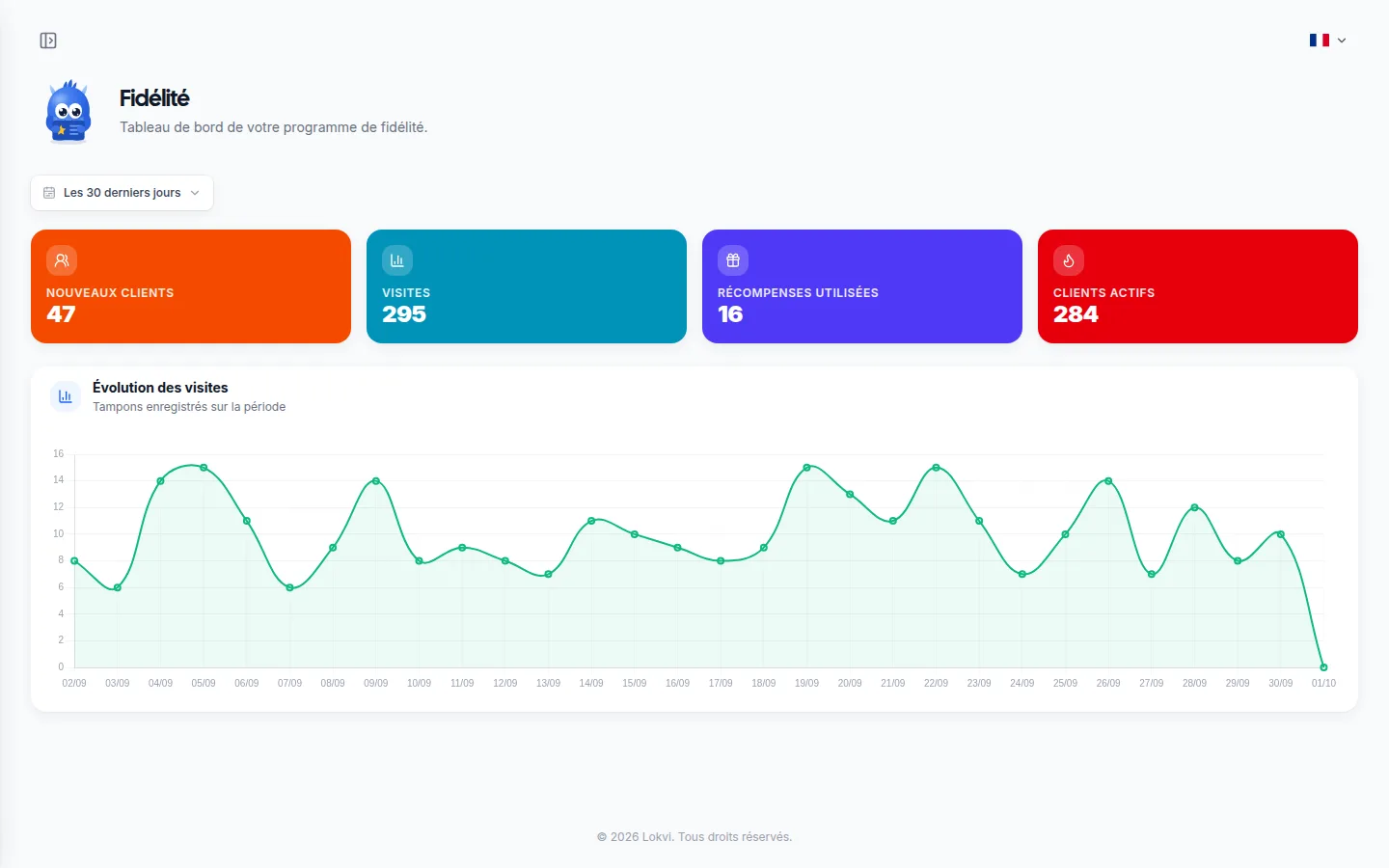Click the calendar icon in period selector
The height and width of the screenshot is (868, 1389).
(49, 193)
